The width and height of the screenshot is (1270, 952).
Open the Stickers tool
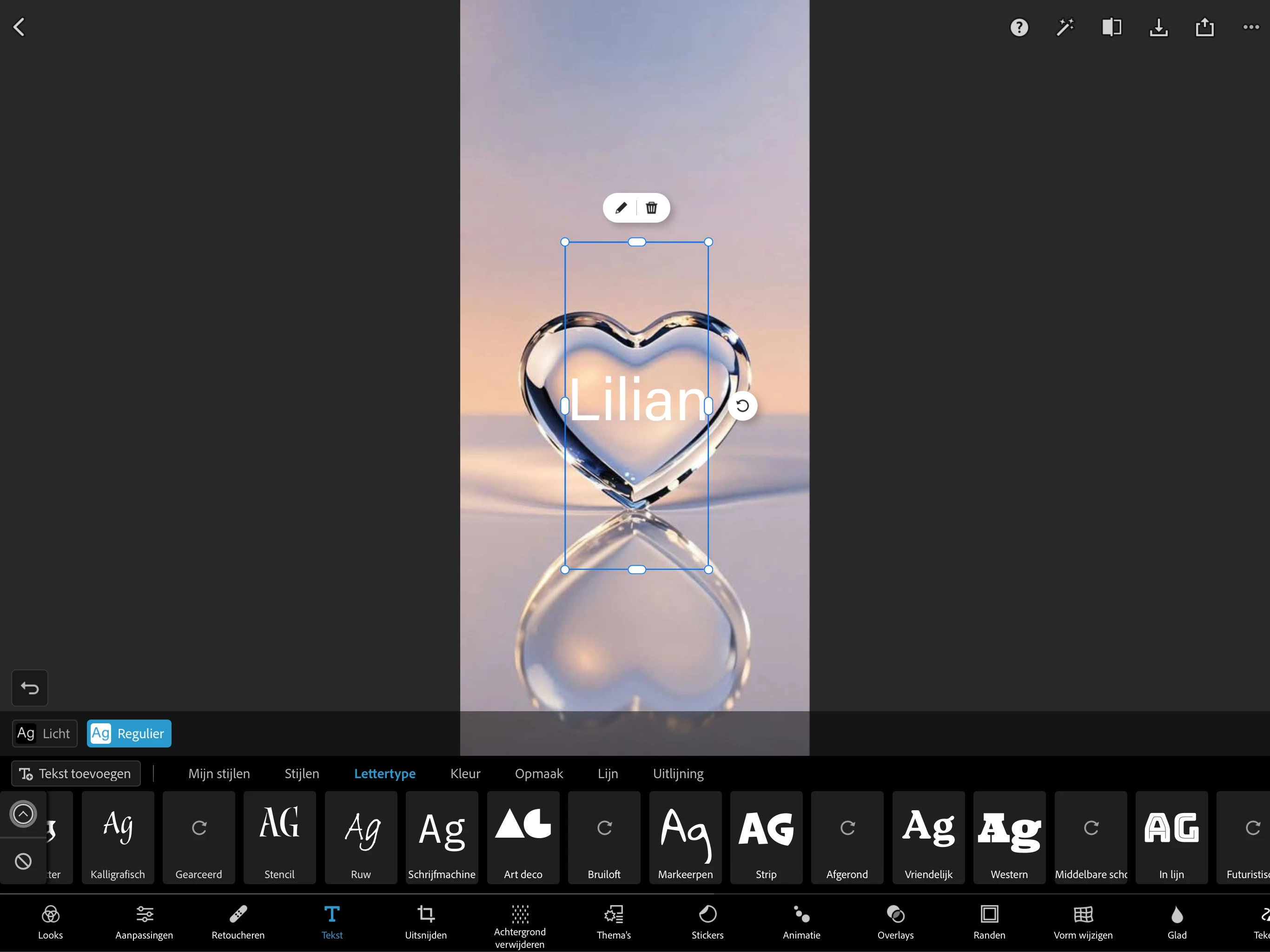[708, 922]
